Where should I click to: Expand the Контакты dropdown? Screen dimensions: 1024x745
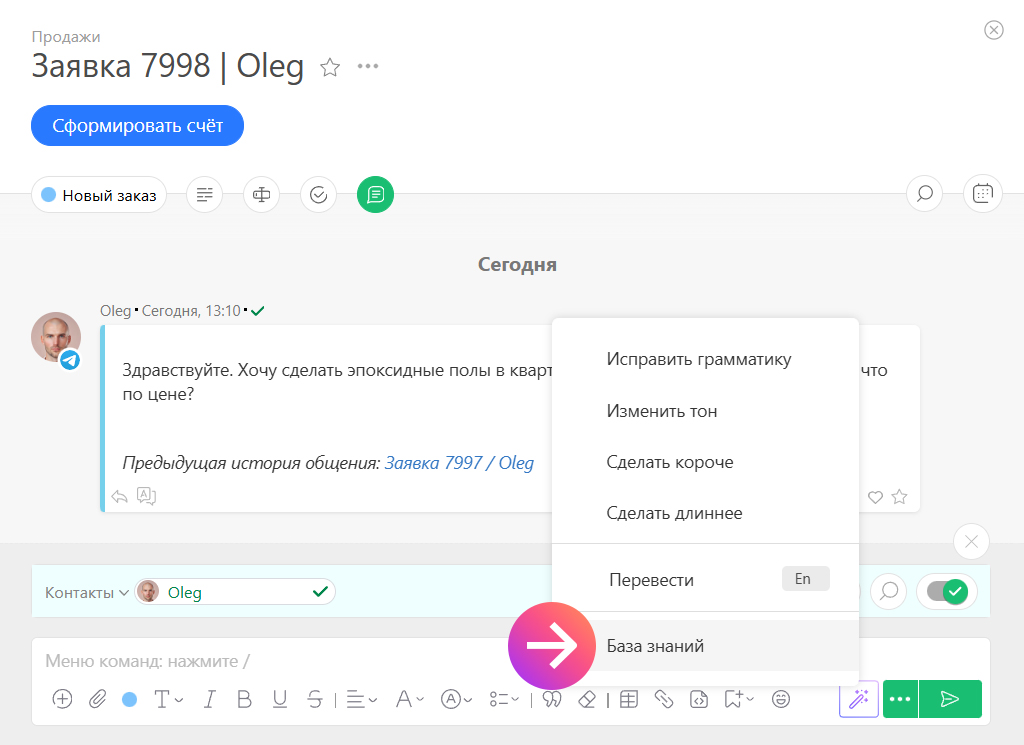86,592
